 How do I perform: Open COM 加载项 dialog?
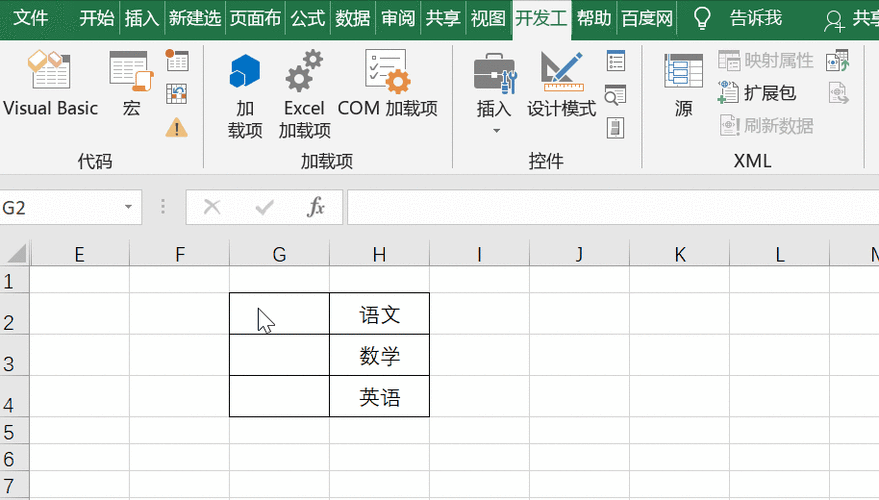tap(387, 84)
